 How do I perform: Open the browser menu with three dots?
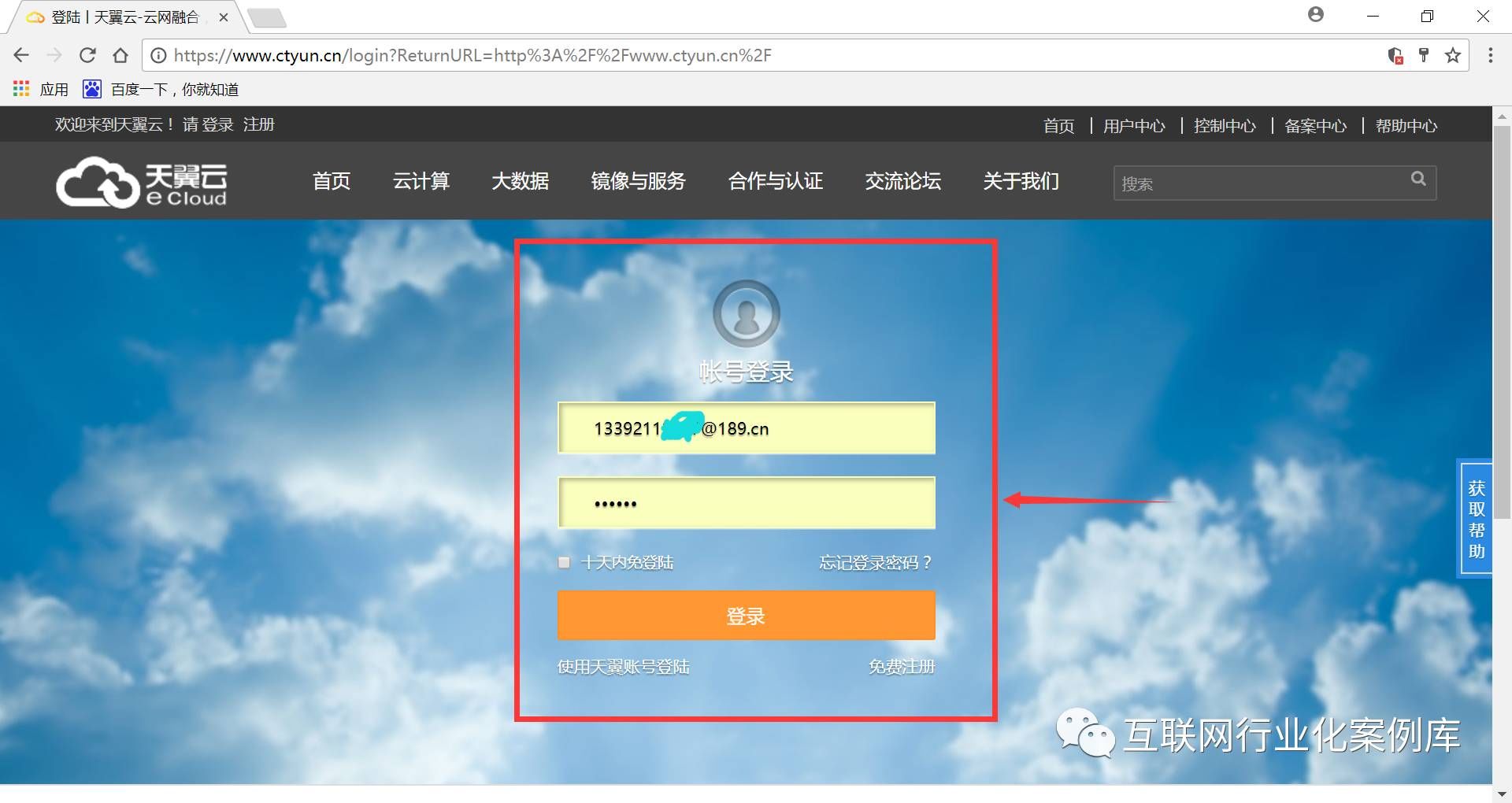click(x=1491, y=55)
